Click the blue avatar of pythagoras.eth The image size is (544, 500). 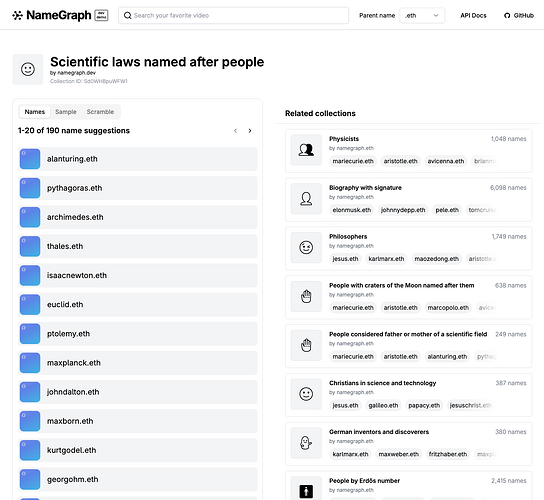click(x=30, y=188)
